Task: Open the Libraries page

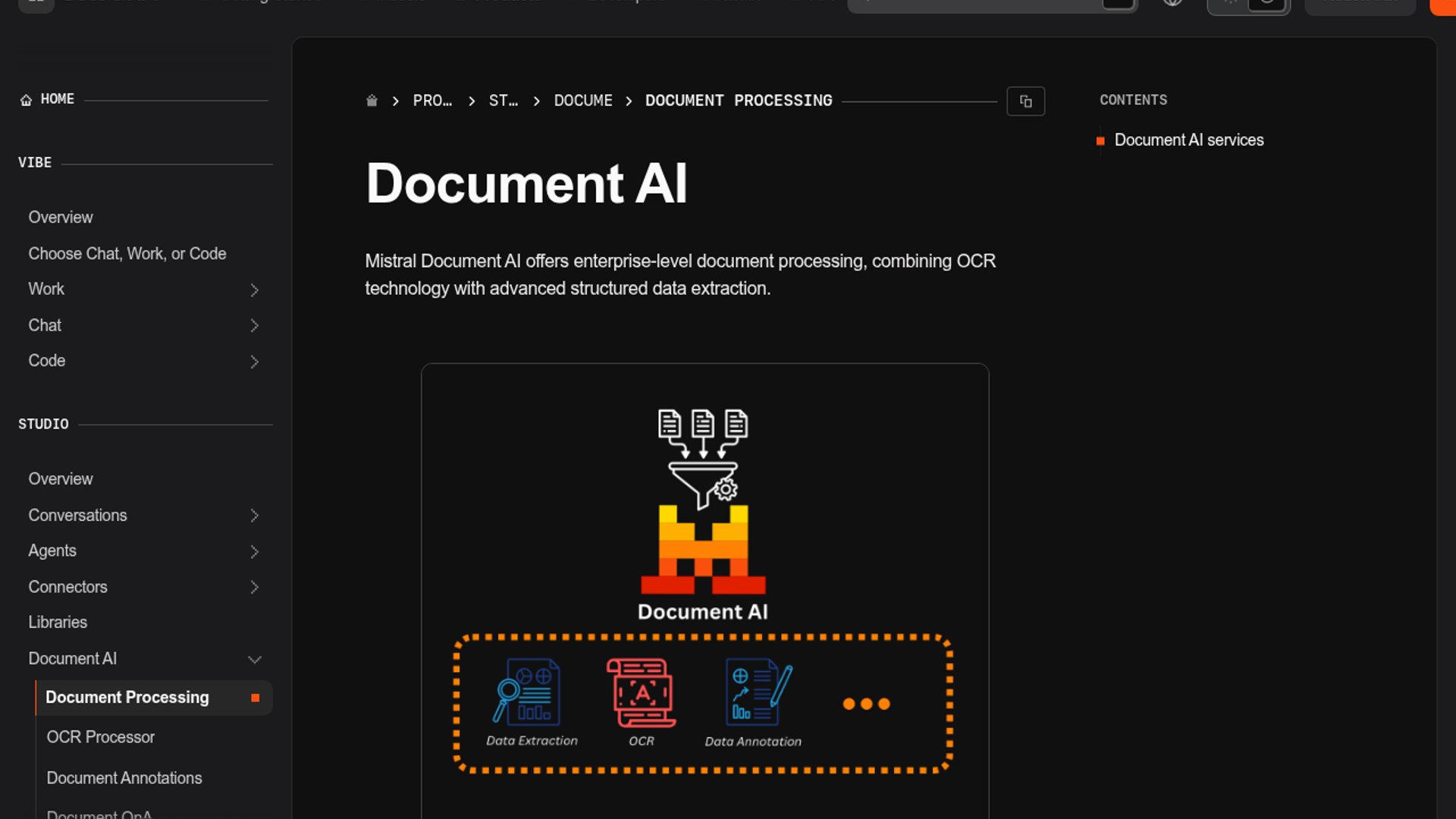Action: [x=58, y=623]
